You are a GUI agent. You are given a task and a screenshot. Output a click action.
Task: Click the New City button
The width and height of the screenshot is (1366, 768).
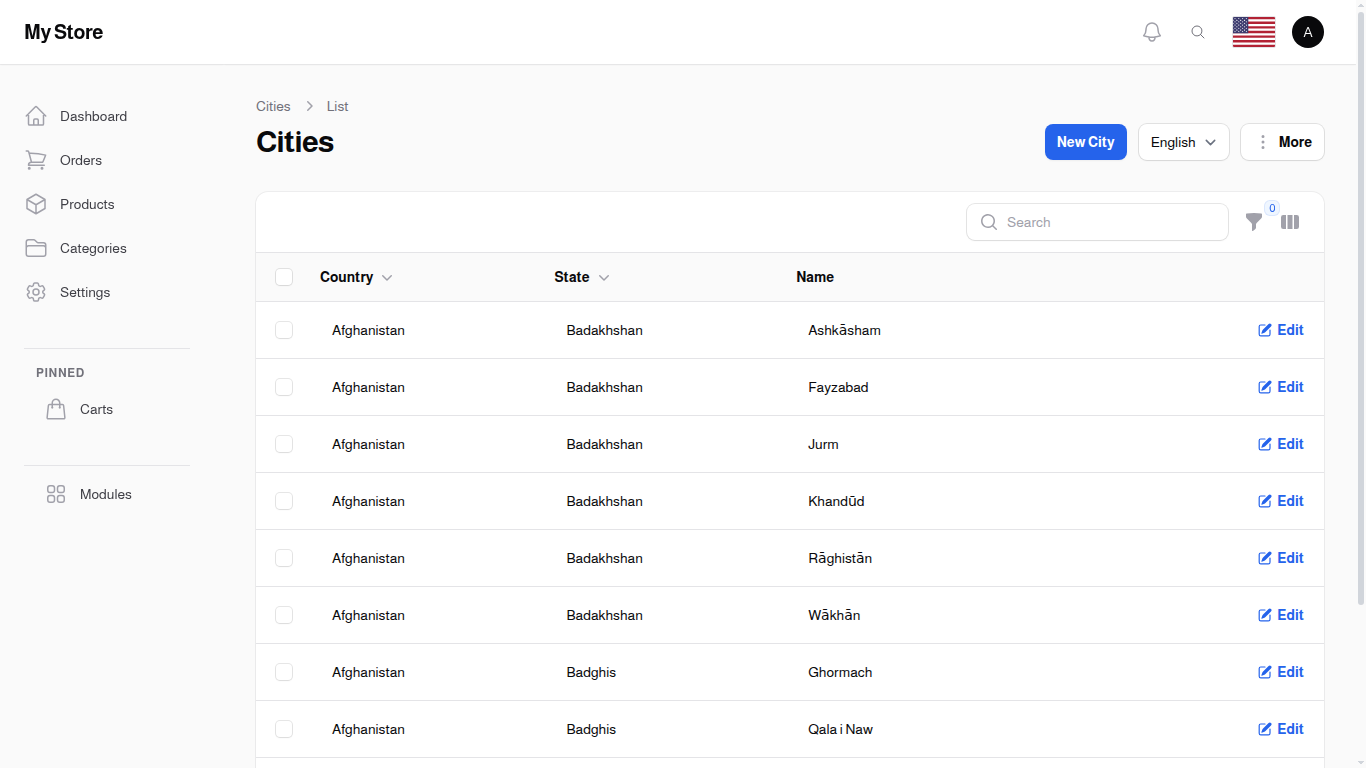click(x=1085, y=142)
